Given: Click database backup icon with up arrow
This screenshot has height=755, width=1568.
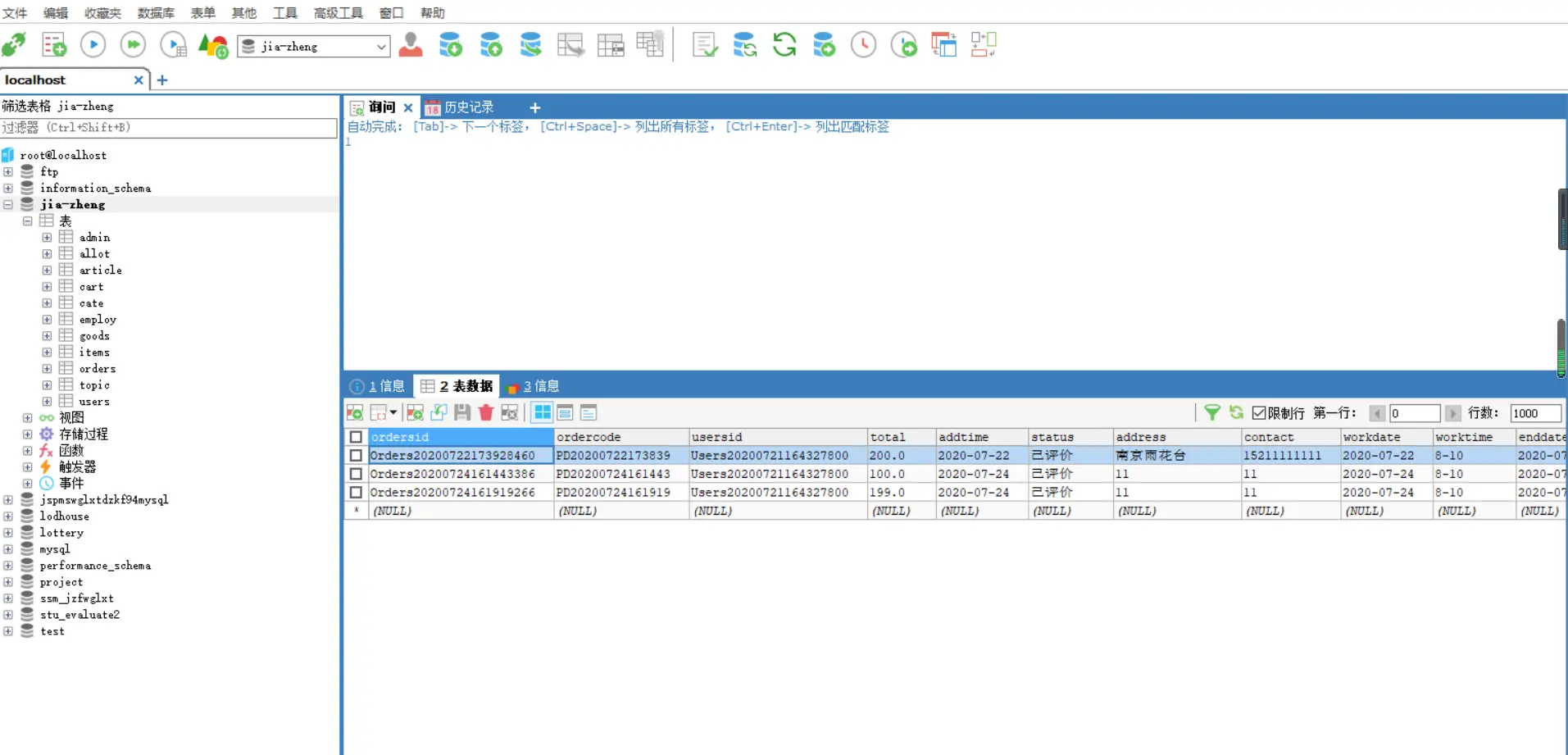Looking at the screenshot, I should pos(491,45).
